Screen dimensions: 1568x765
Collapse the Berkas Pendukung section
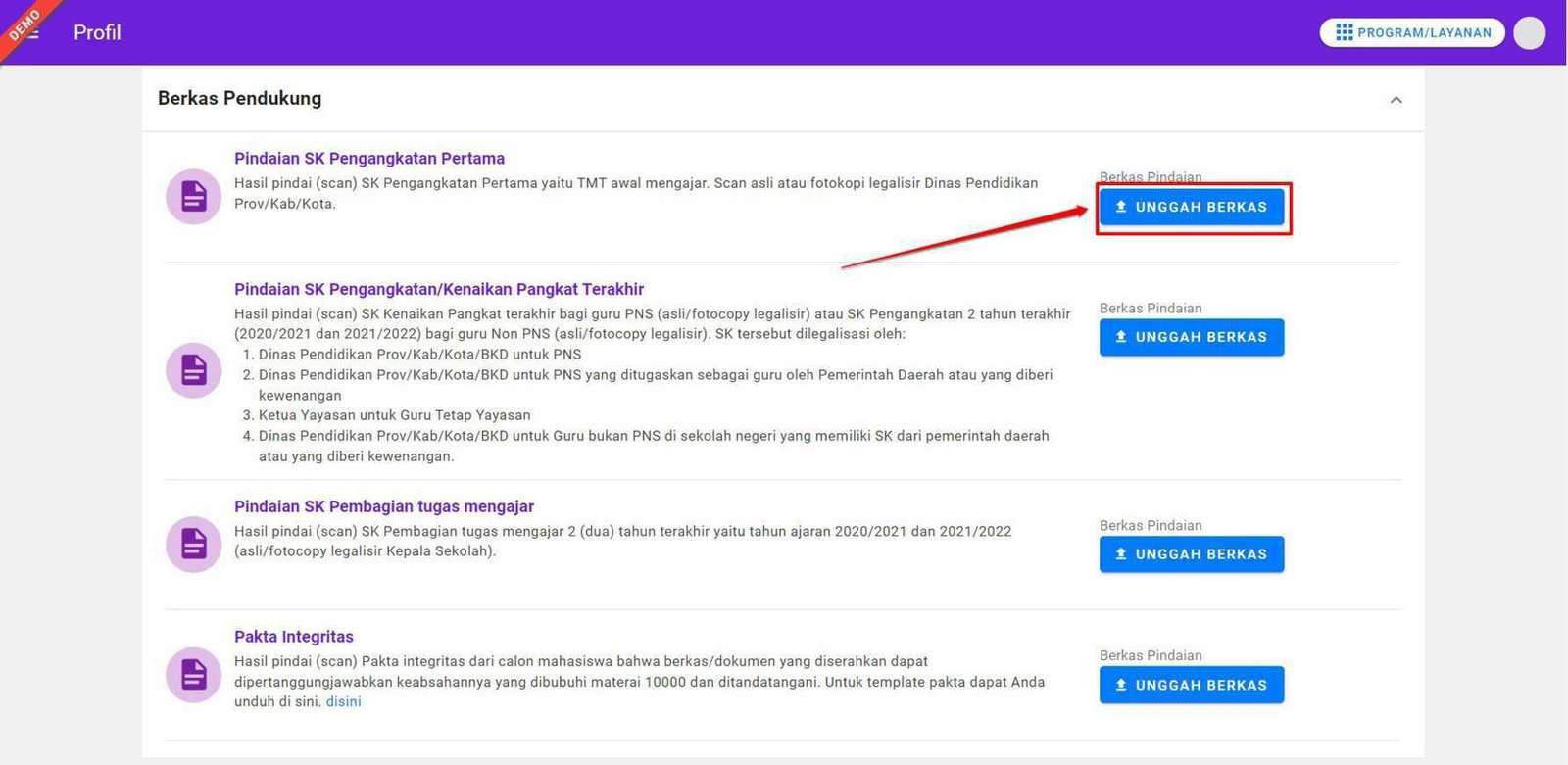[x=1396, y=99]
